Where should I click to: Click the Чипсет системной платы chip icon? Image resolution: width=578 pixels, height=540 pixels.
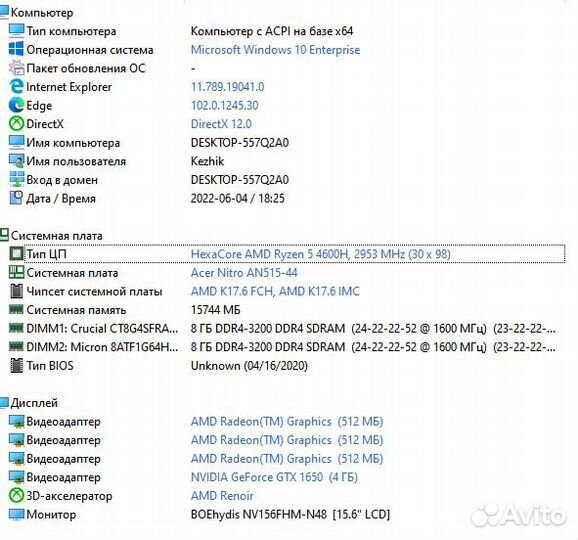pos(16,291)
